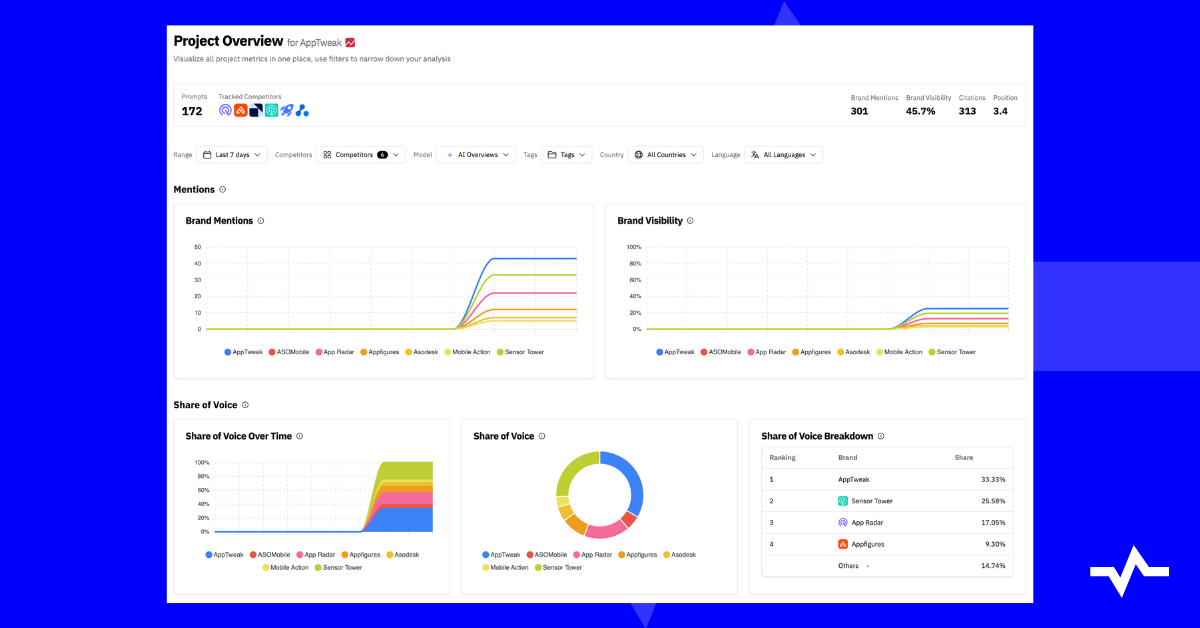This screenshot has height=628, width=1200.
Task: Click the calendar icon in Range filter
Action: 207,155
